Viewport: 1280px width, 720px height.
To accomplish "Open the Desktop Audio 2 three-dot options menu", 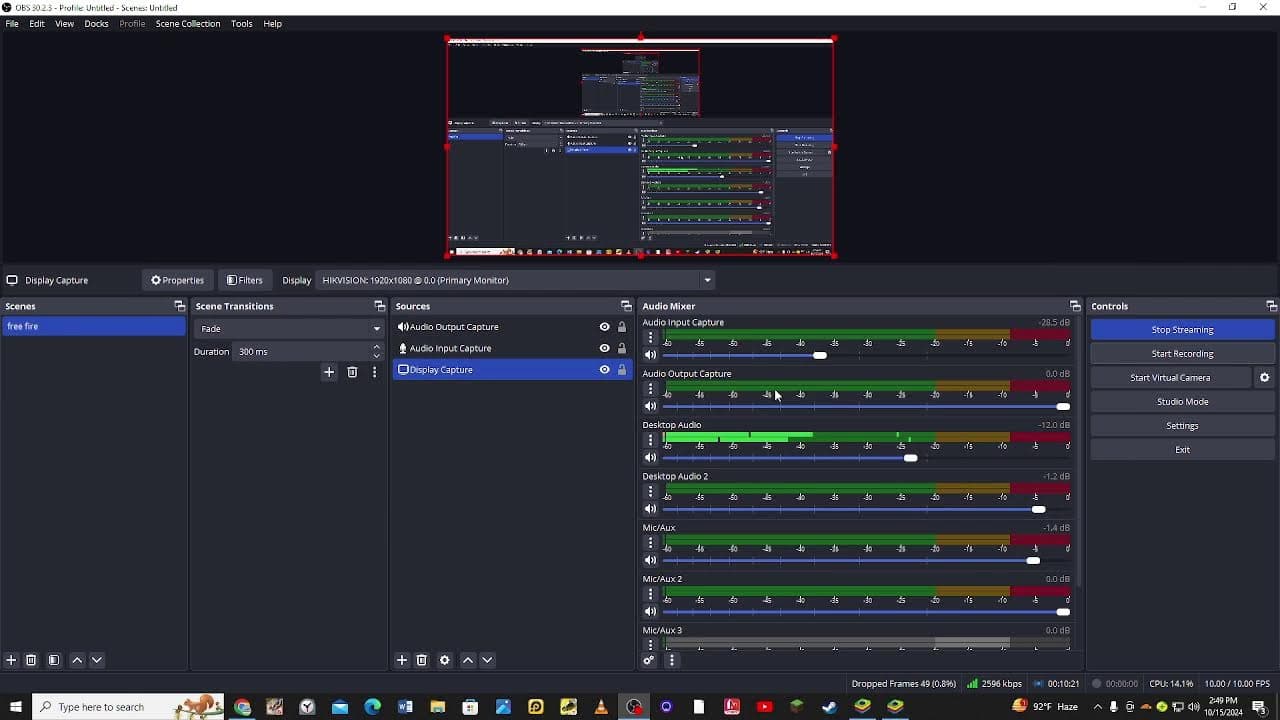I will [650, 492].
